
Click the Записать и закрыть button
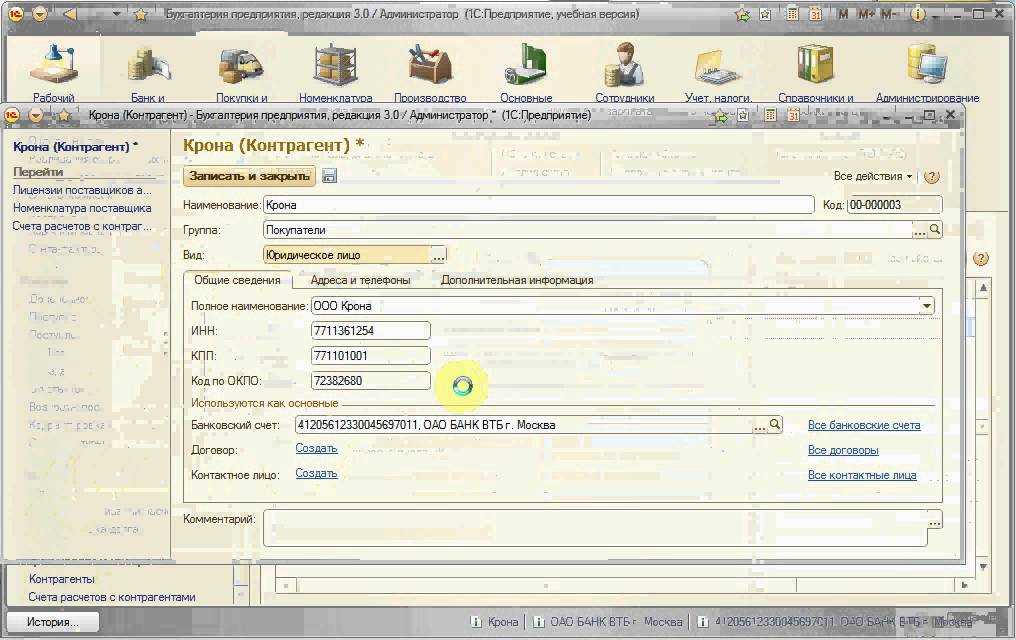[249, 176]
